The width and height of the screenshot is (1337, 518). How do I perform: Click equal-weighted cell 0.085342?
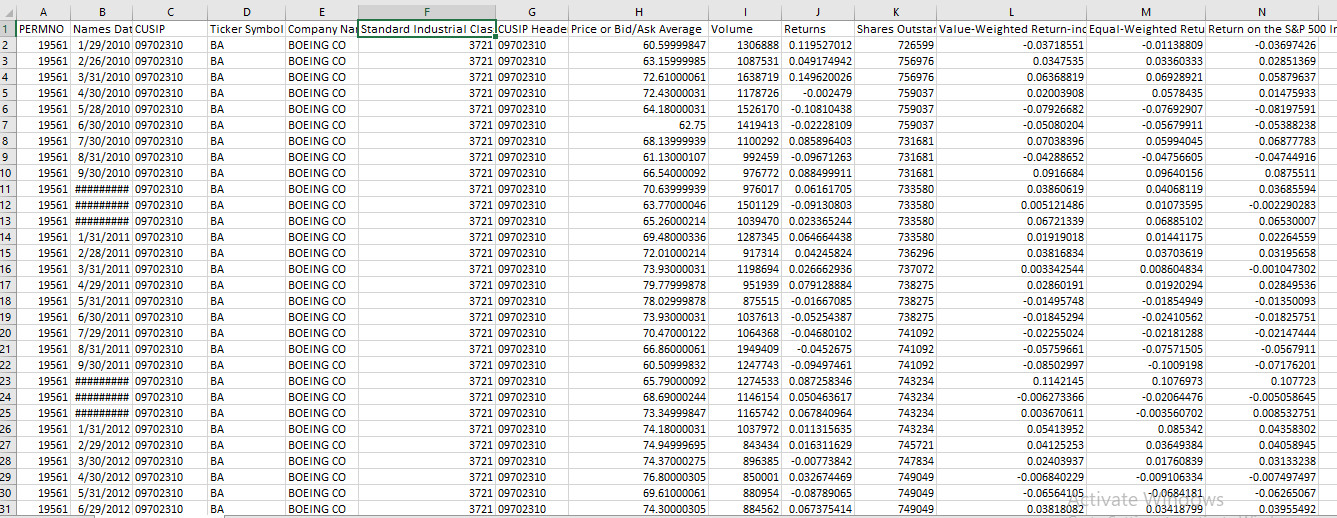click(1146, 429)
